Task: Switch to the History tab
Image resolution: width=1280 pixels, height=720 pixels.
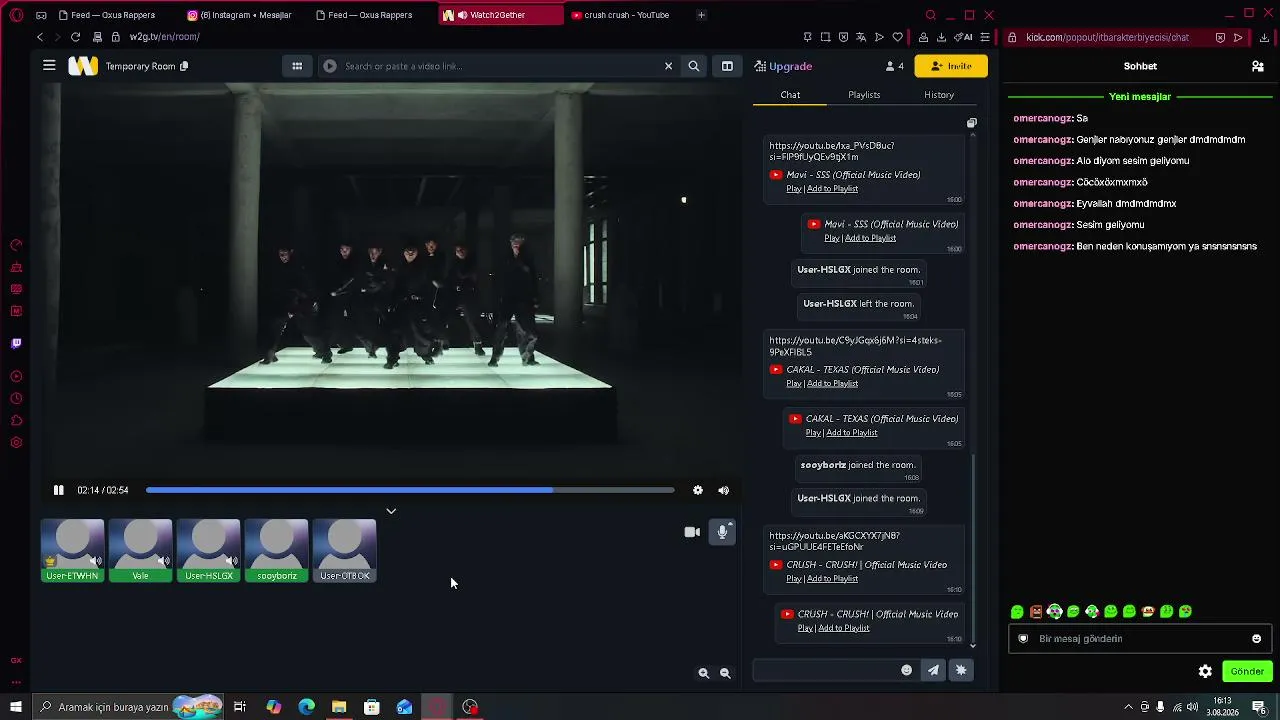Action: (x=939, y=95)
